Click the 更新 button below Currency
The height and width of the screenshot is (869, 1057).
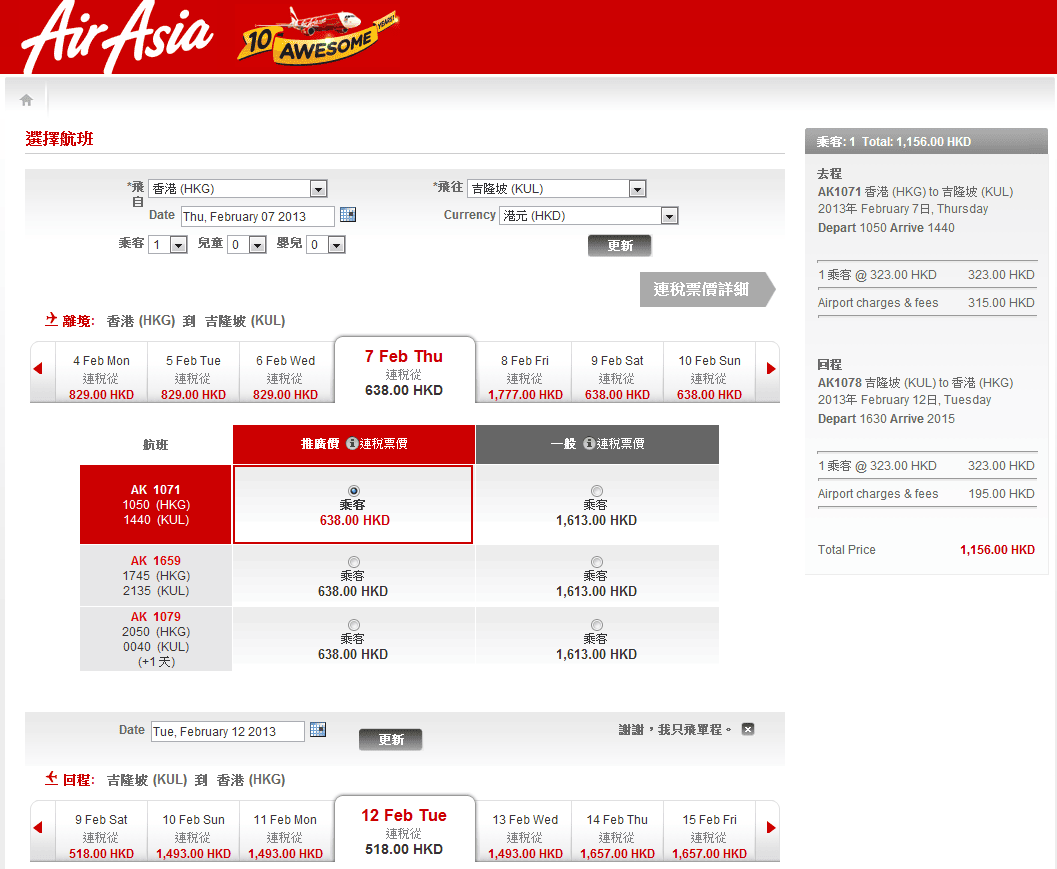[619, 245]
